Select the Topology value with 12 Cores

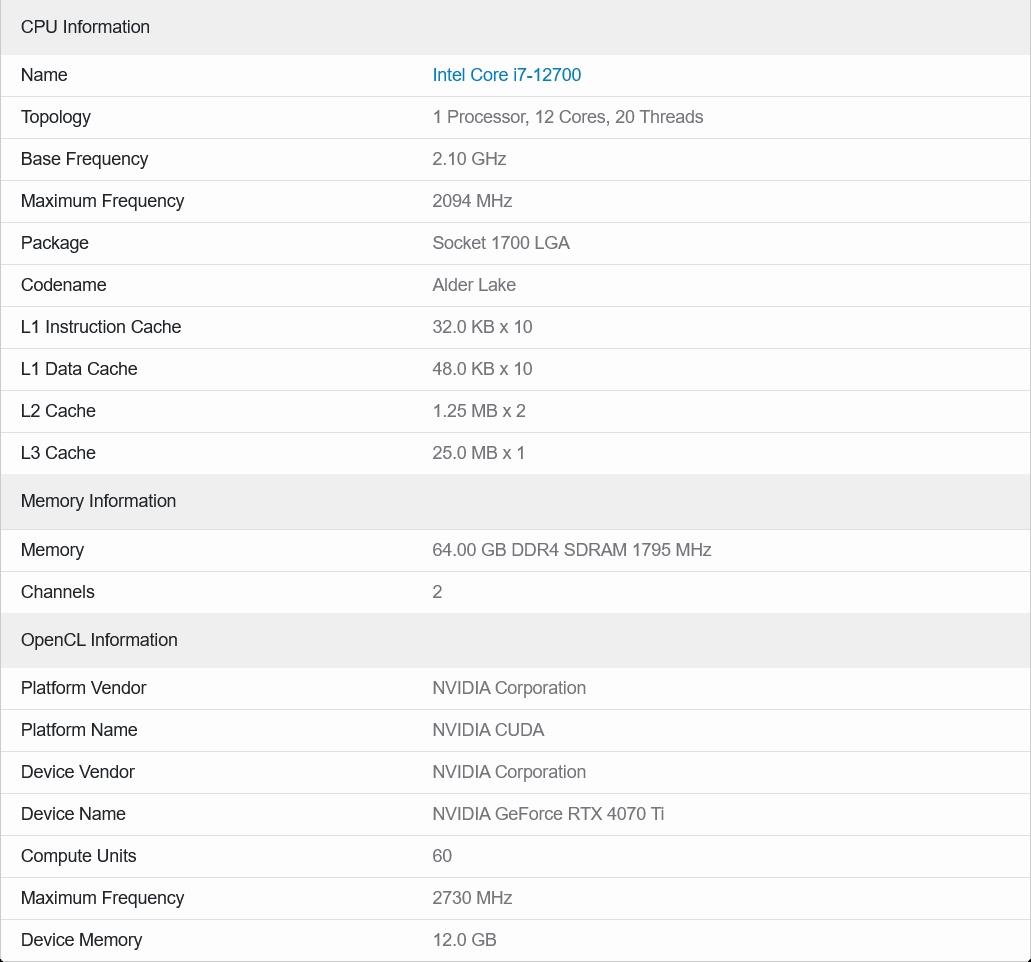[567, 117]
